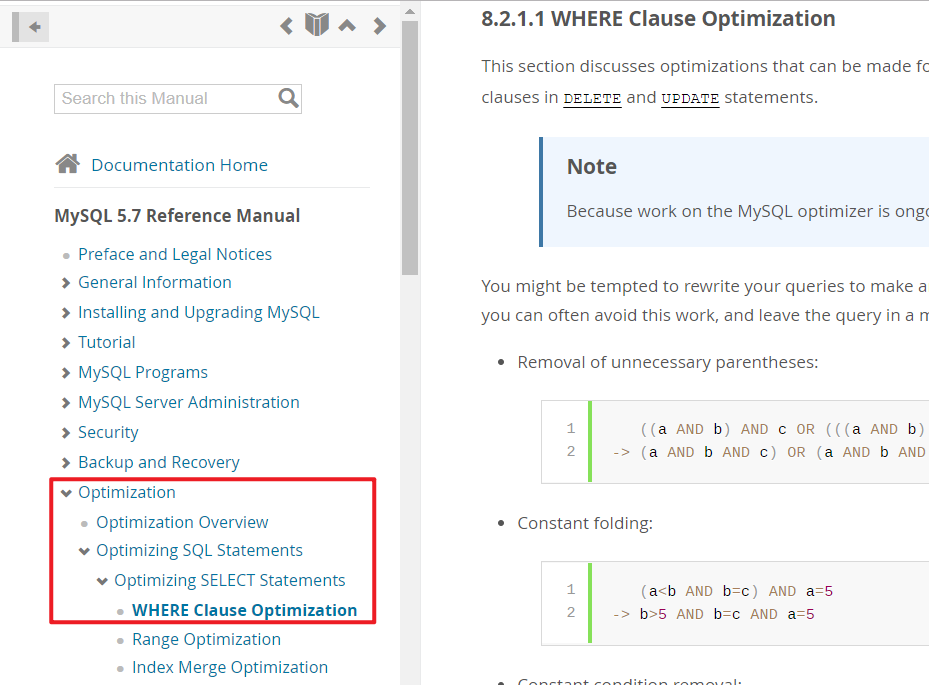Image resolution: width=929 pixels, height=685 pixels.
Task: Open the Documentation Home link
Action: [x=180, y=165]
